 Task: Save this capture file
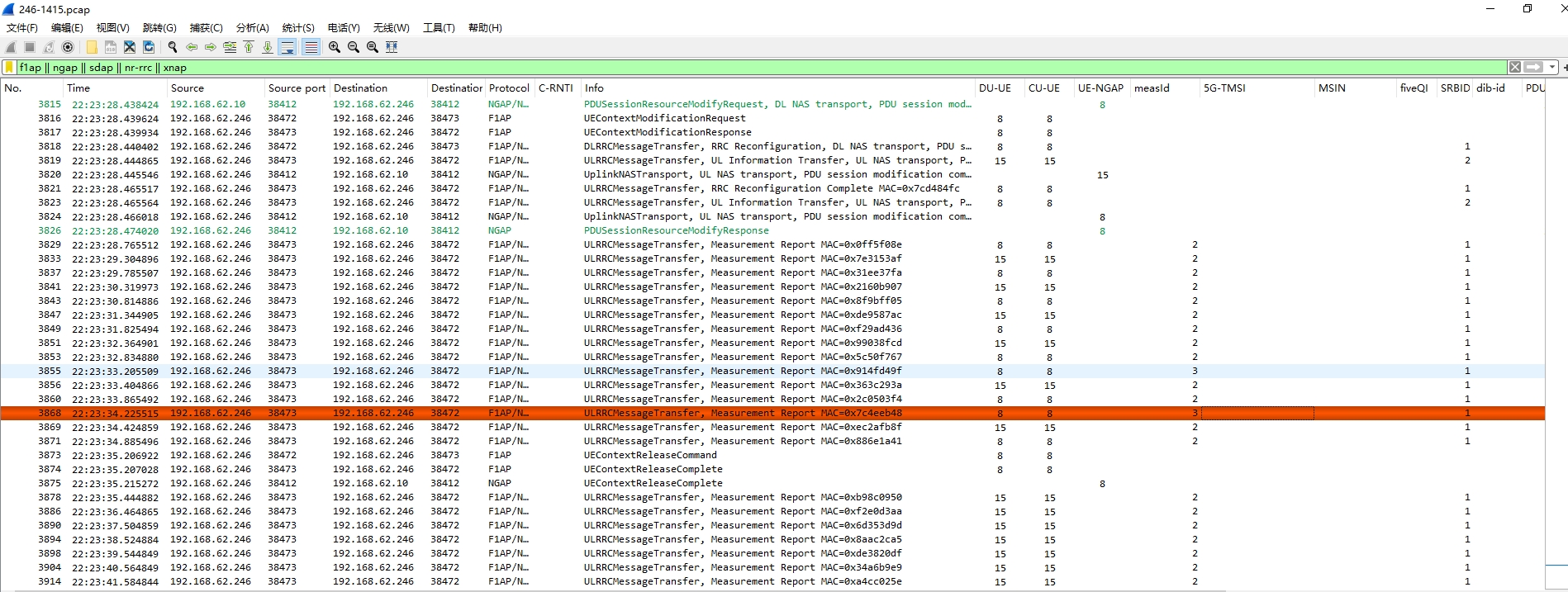[111, 47]
